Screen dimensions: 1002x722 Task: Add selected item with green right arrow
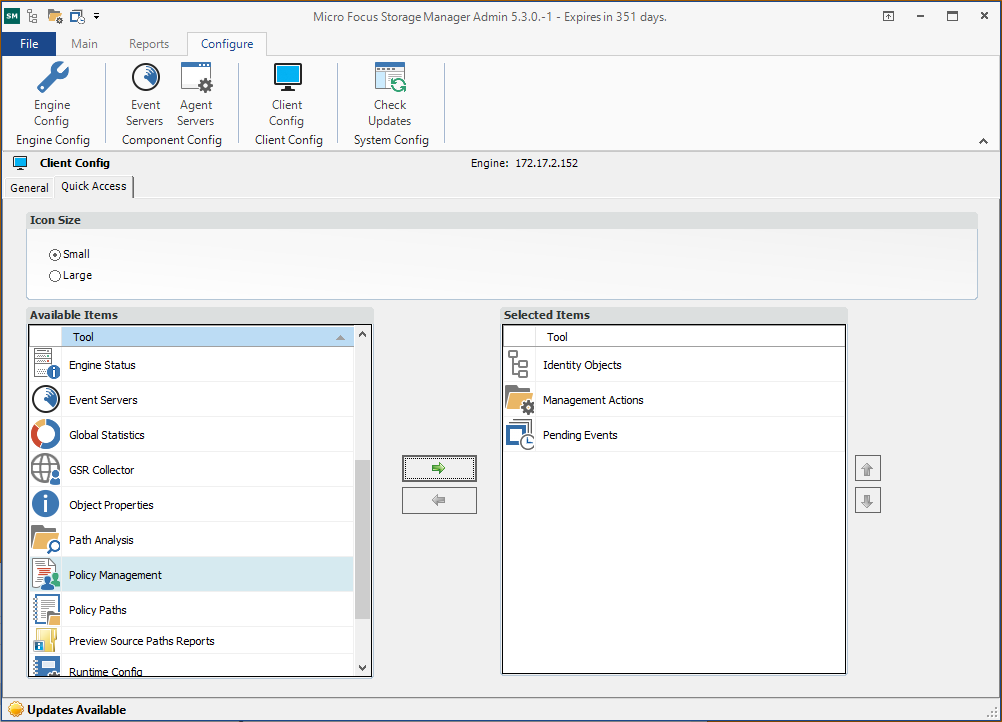(439, 468)
